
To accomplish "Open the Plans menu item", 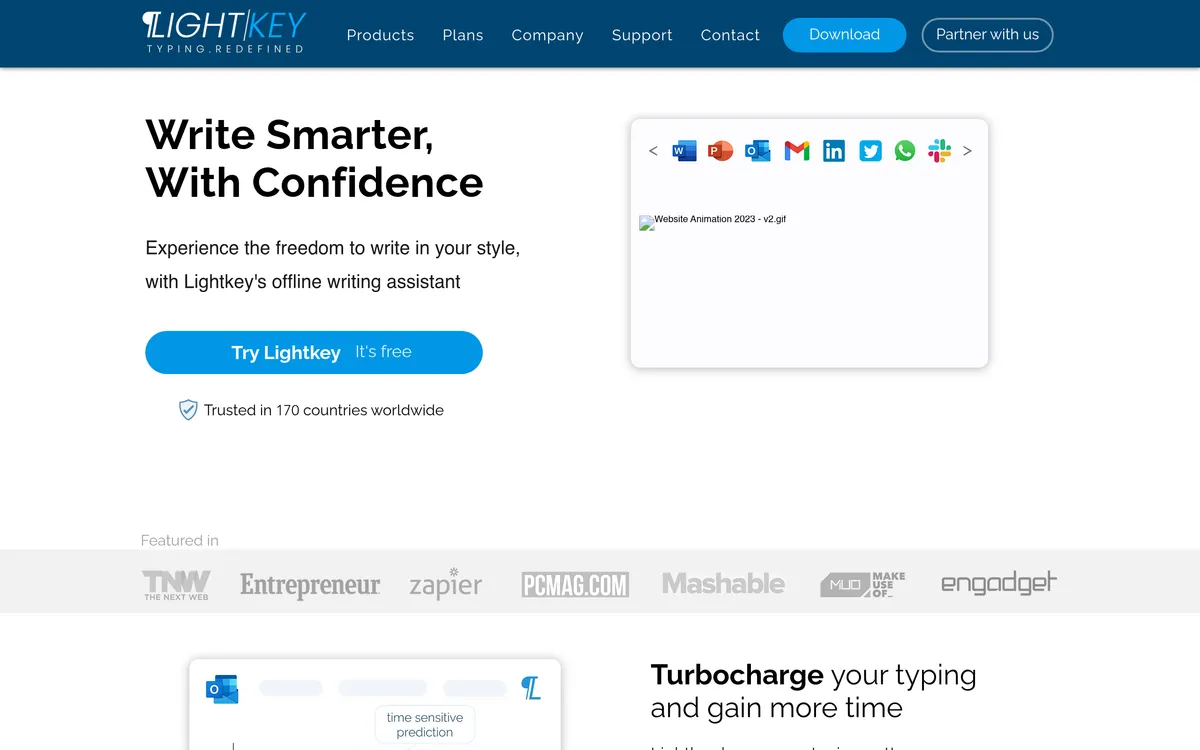I will [463, 35].
